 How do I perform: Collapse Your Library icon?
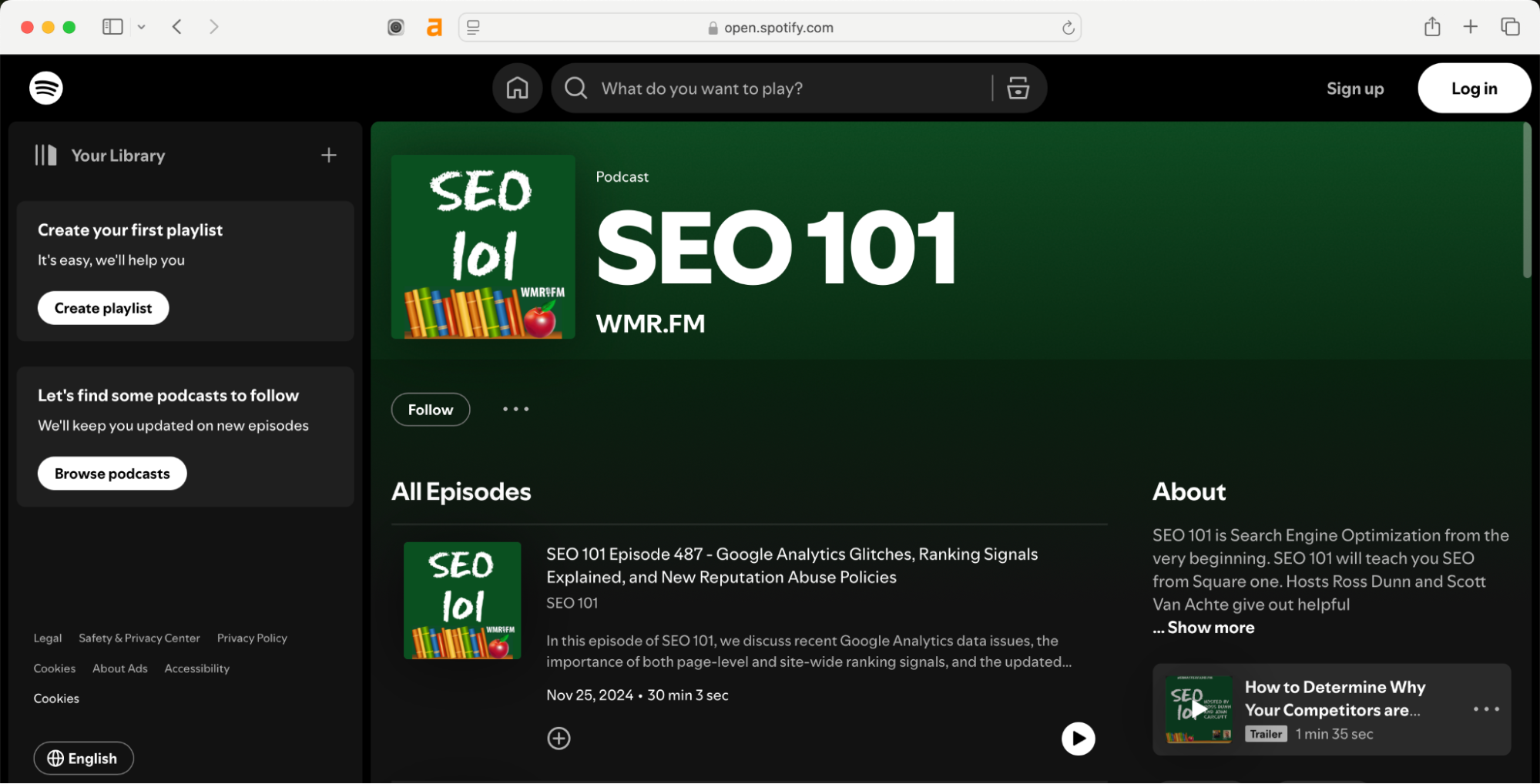pyautogui.click(x=45, y=156)
